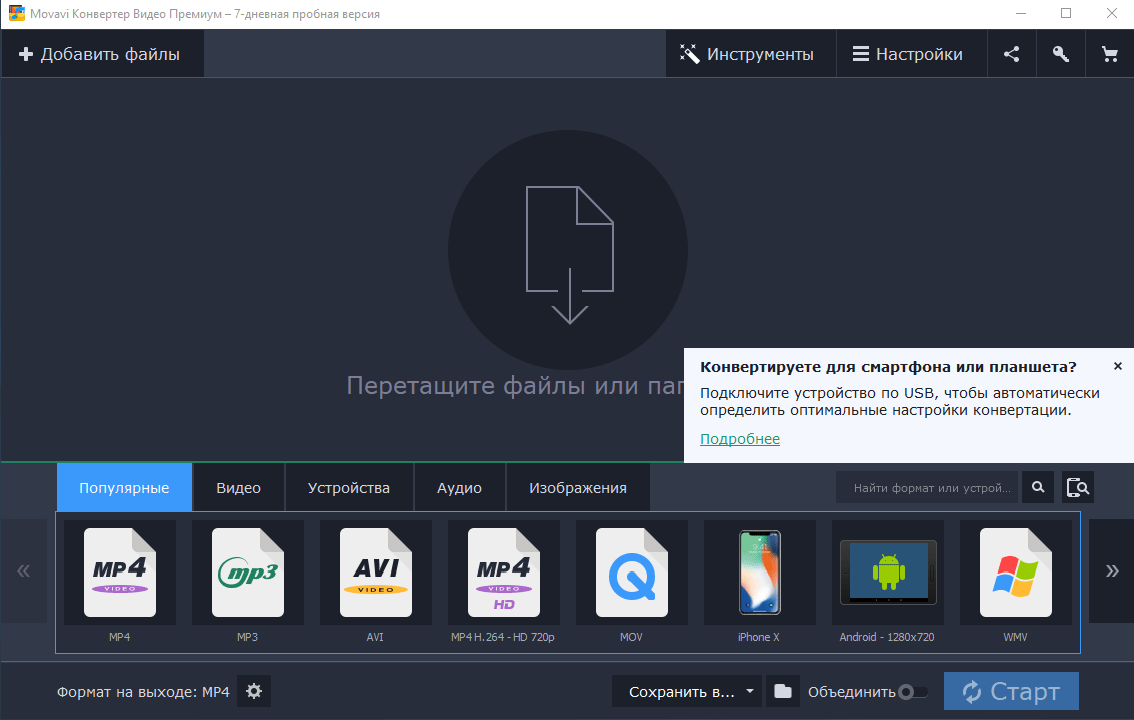Click the activation key icon
The image size is (1134, 720).
tap(1060, 54)
